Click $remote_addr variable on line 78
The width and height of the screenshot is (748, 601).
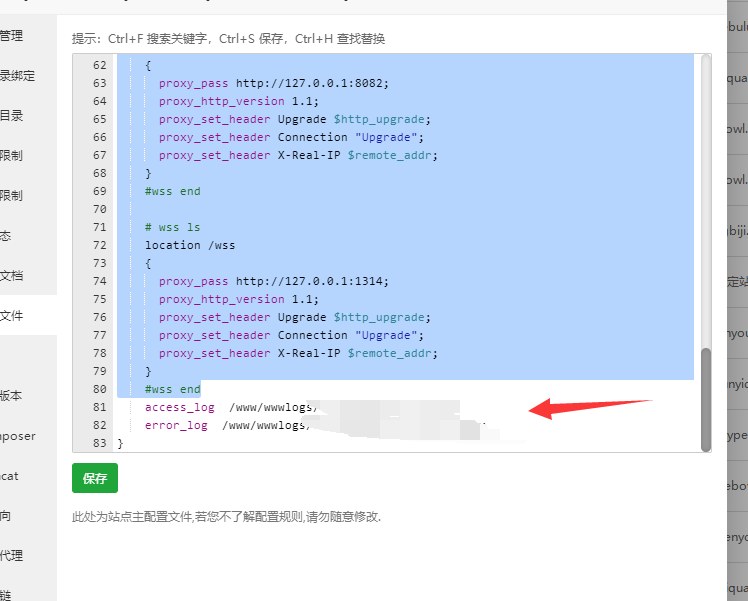click(x=392, y=353)
